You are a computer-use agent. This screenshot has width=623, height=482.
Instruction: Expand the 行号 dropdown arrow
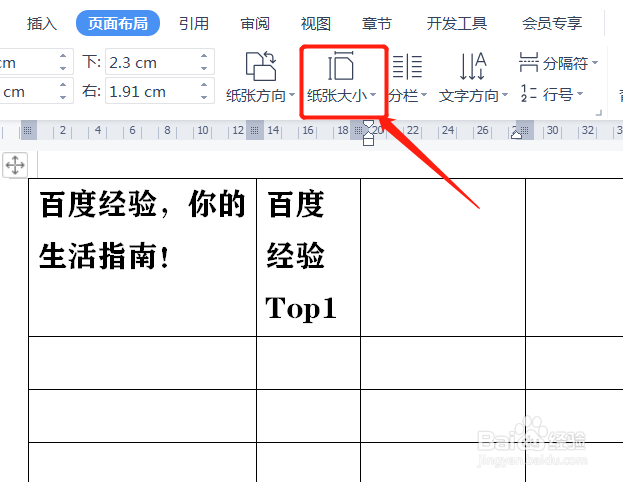(580, 94)
